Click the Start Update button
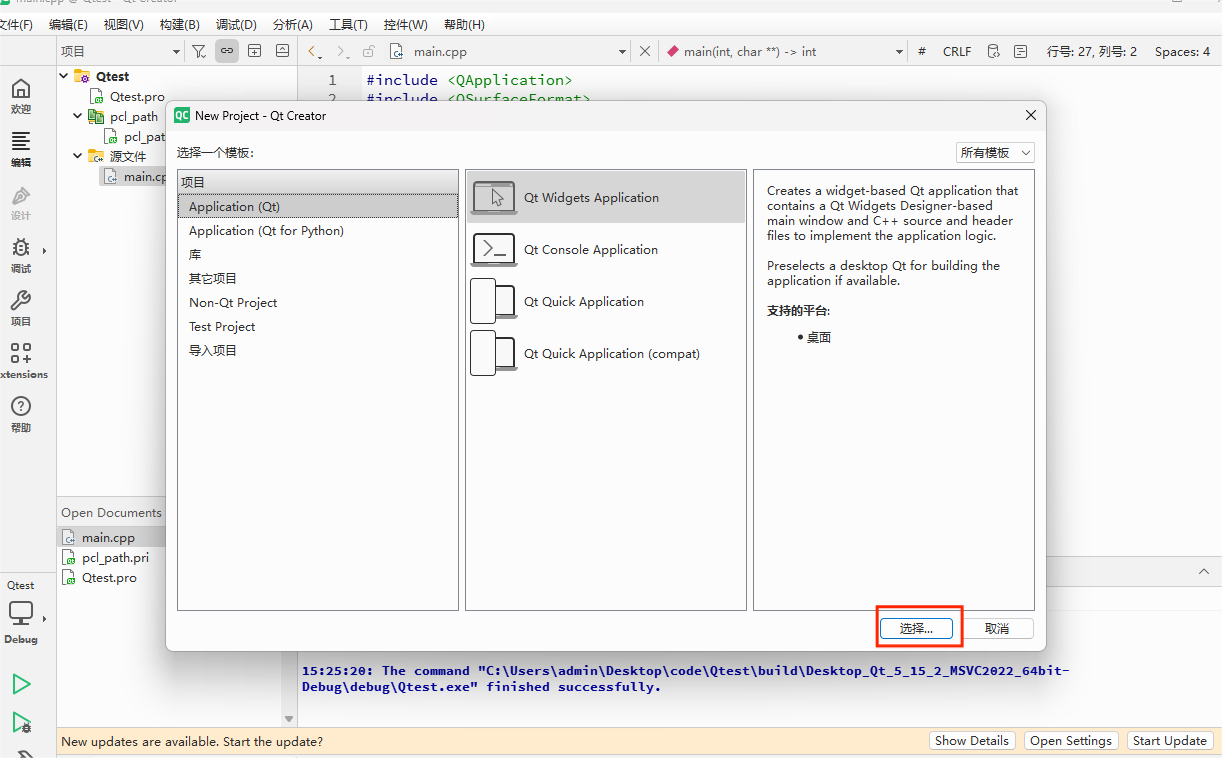Image resolution: width=1222 pixels, height=758 pixels. coord(1170,741)
